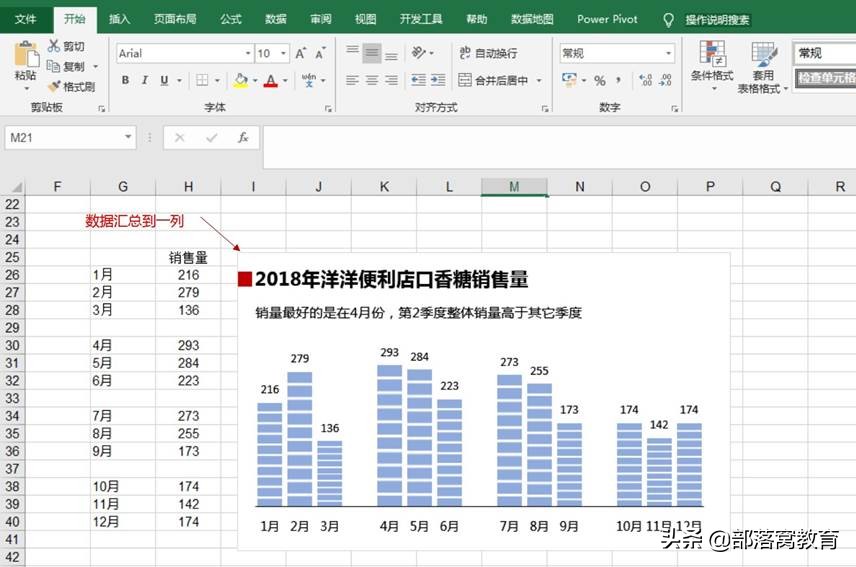Click the Cut (剪切) scissors icon
Viewport: 856px width, 567px height.
pyautogui.click(x=54, y=46)
